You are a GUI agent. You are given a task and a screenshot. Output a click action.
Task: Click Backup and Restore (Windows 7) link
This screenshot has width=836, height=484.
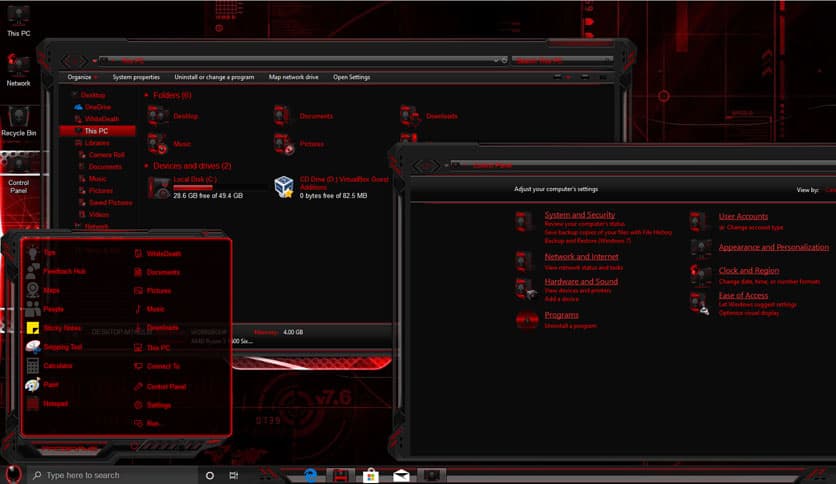tap(587, 241)
